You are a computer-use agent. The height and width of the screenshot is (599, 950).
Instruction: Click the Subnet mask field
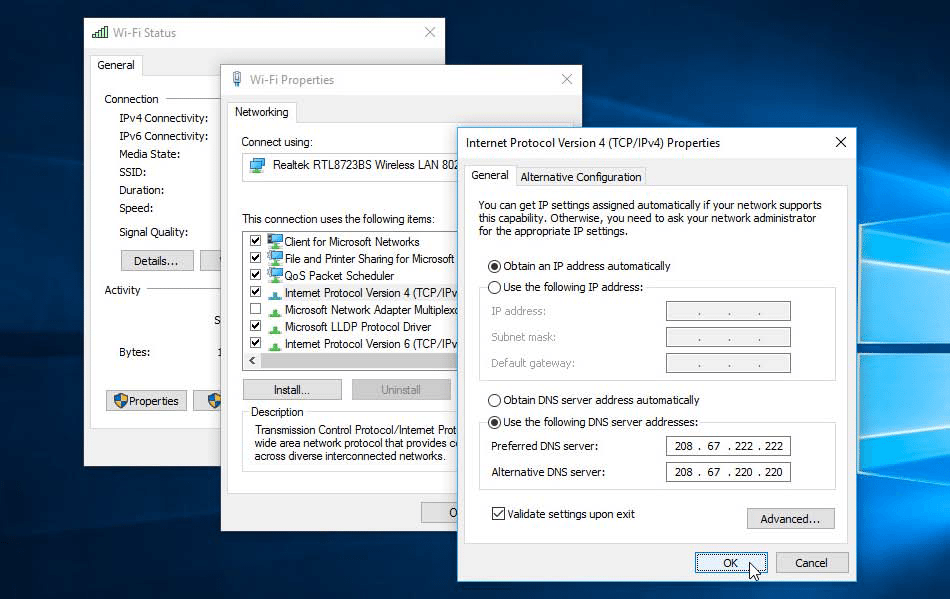coord(728,337)
